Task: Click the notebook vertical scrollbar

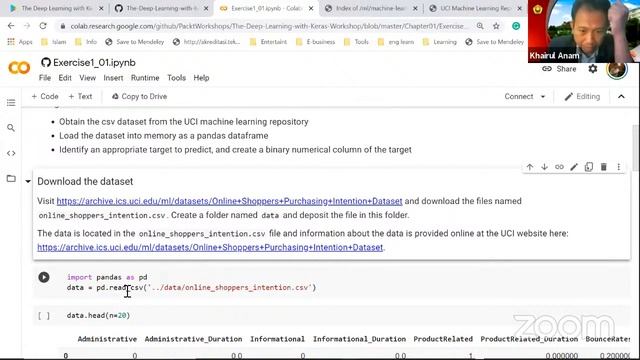Action: click(636, 148)
